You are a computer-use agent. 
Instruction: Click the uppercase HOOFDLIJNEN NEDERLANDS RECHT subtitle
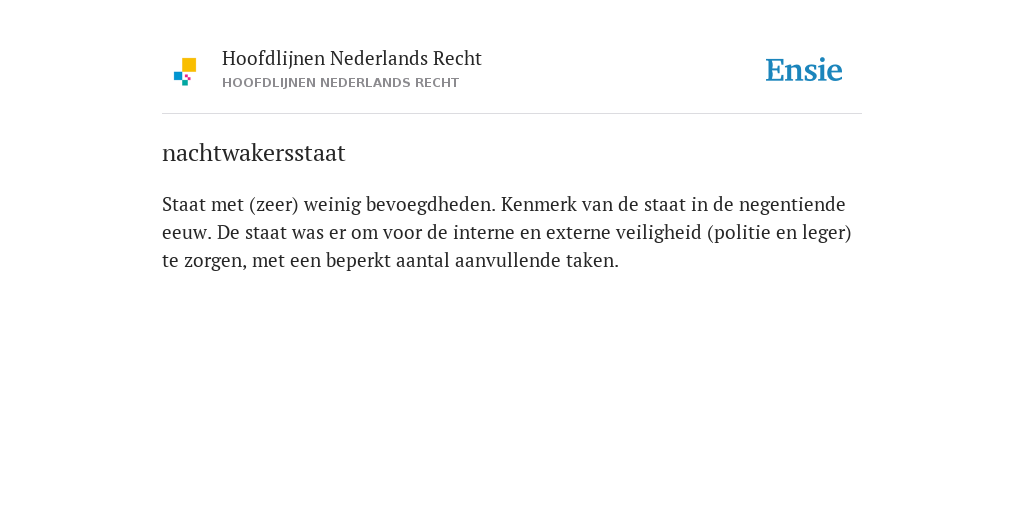tap(340, 83)
